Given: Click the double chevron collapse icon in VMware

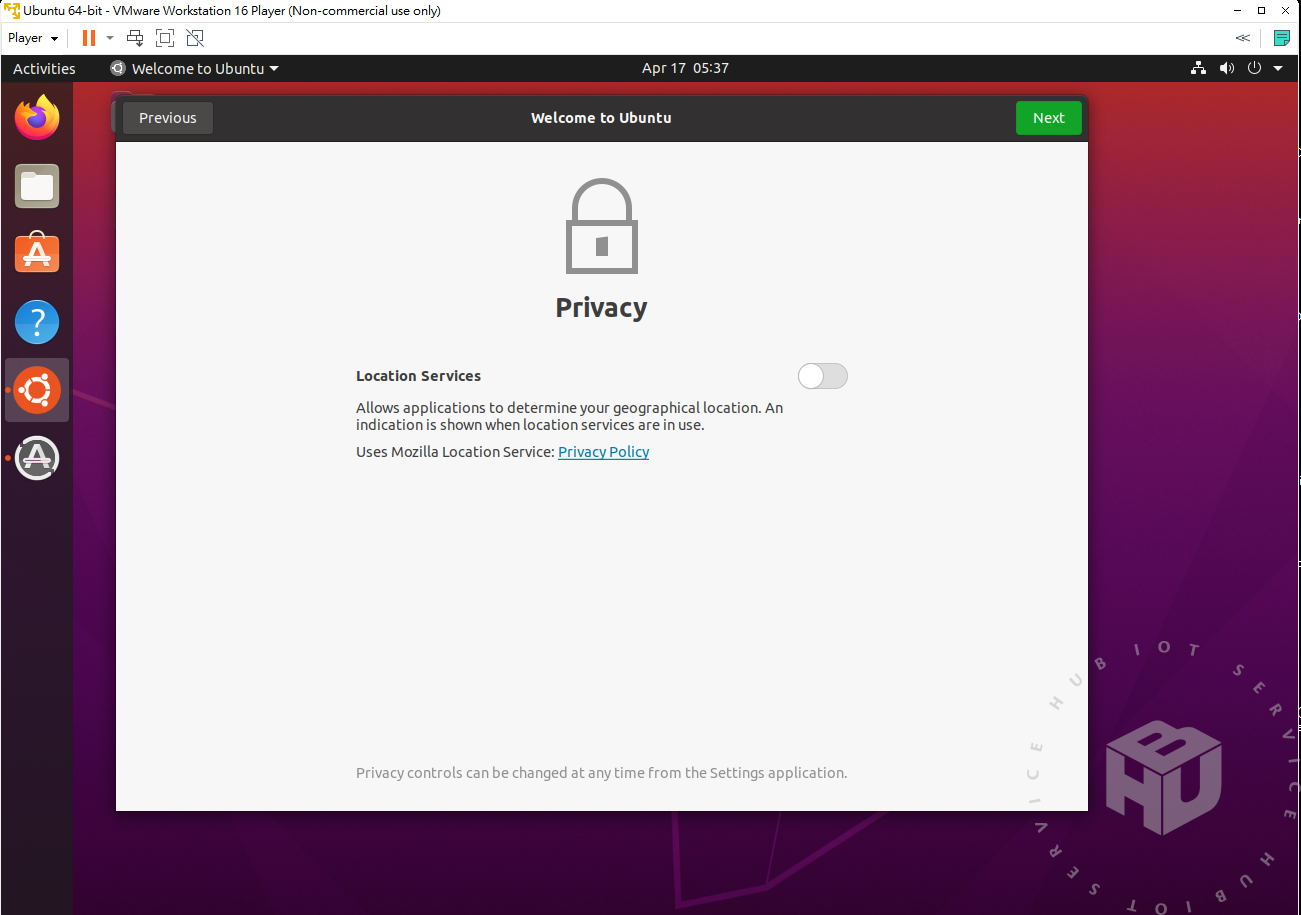Looking at the screenshot, I should [x=1242, y=38].
